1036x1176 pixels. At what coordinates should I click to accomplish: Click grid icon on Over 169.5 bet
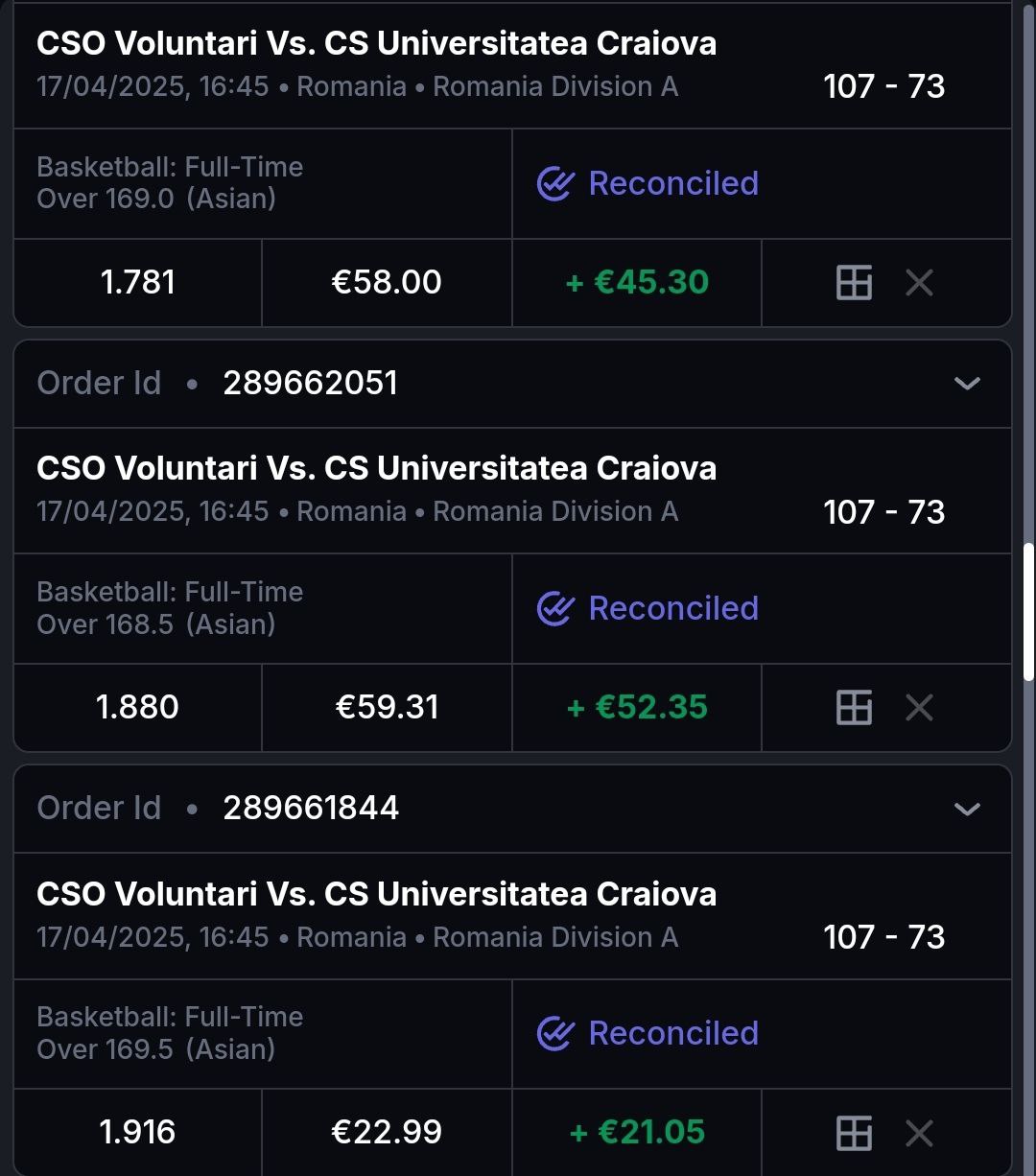854,1133
